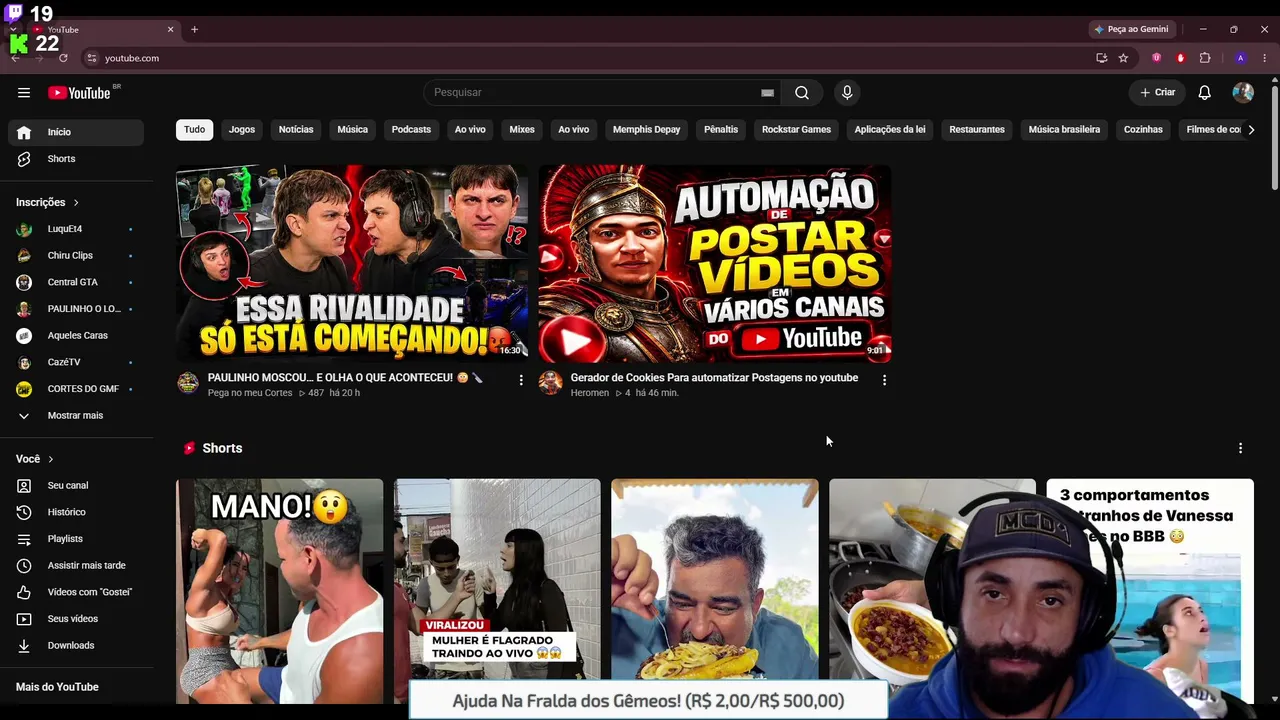The image size is (1280, 720).
Task: Select the Música filter chip
Action: click(353, 130)
